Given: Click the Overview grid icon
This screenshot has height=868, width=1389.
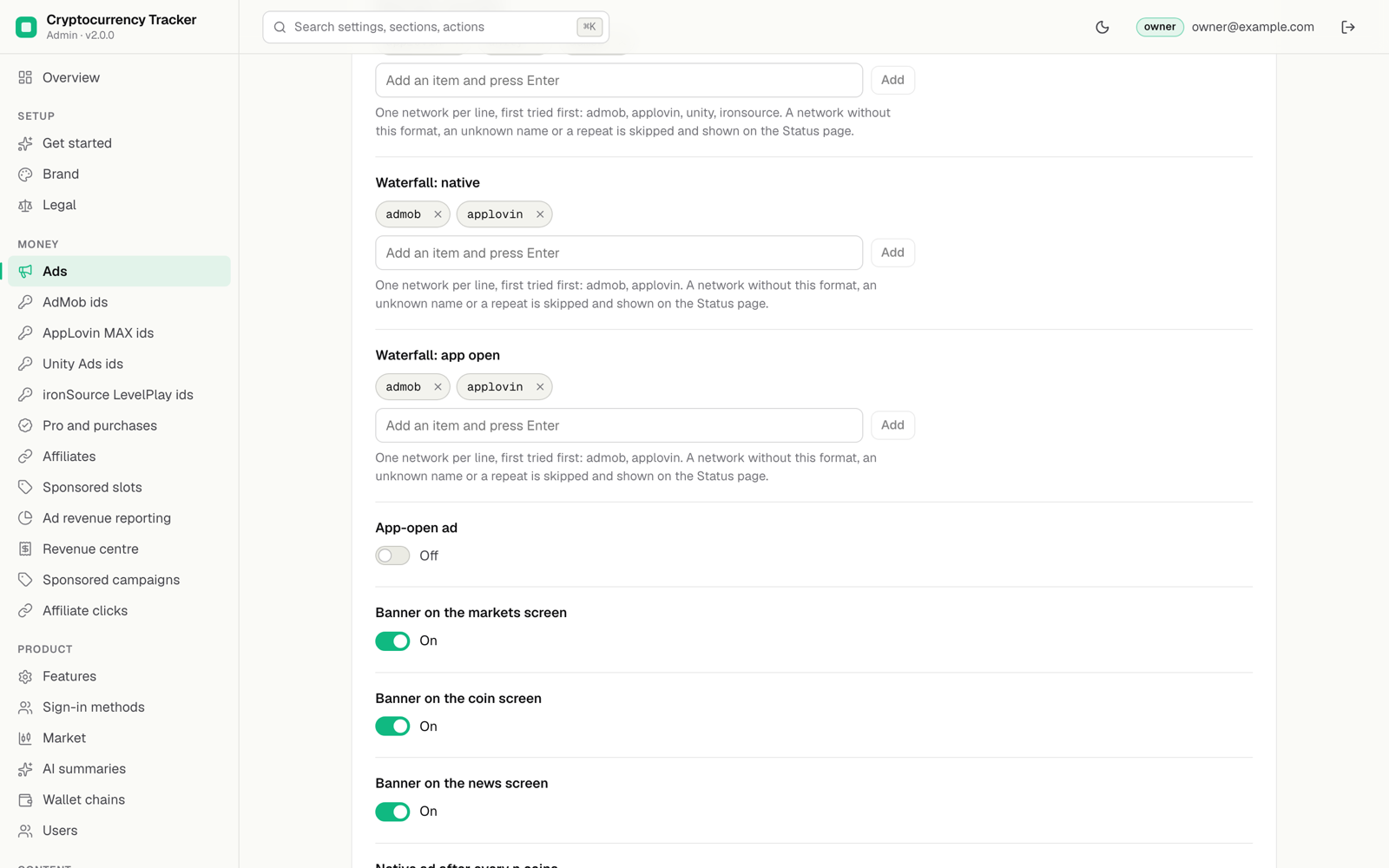Looking at the screenshot, I should click(25, 77).
